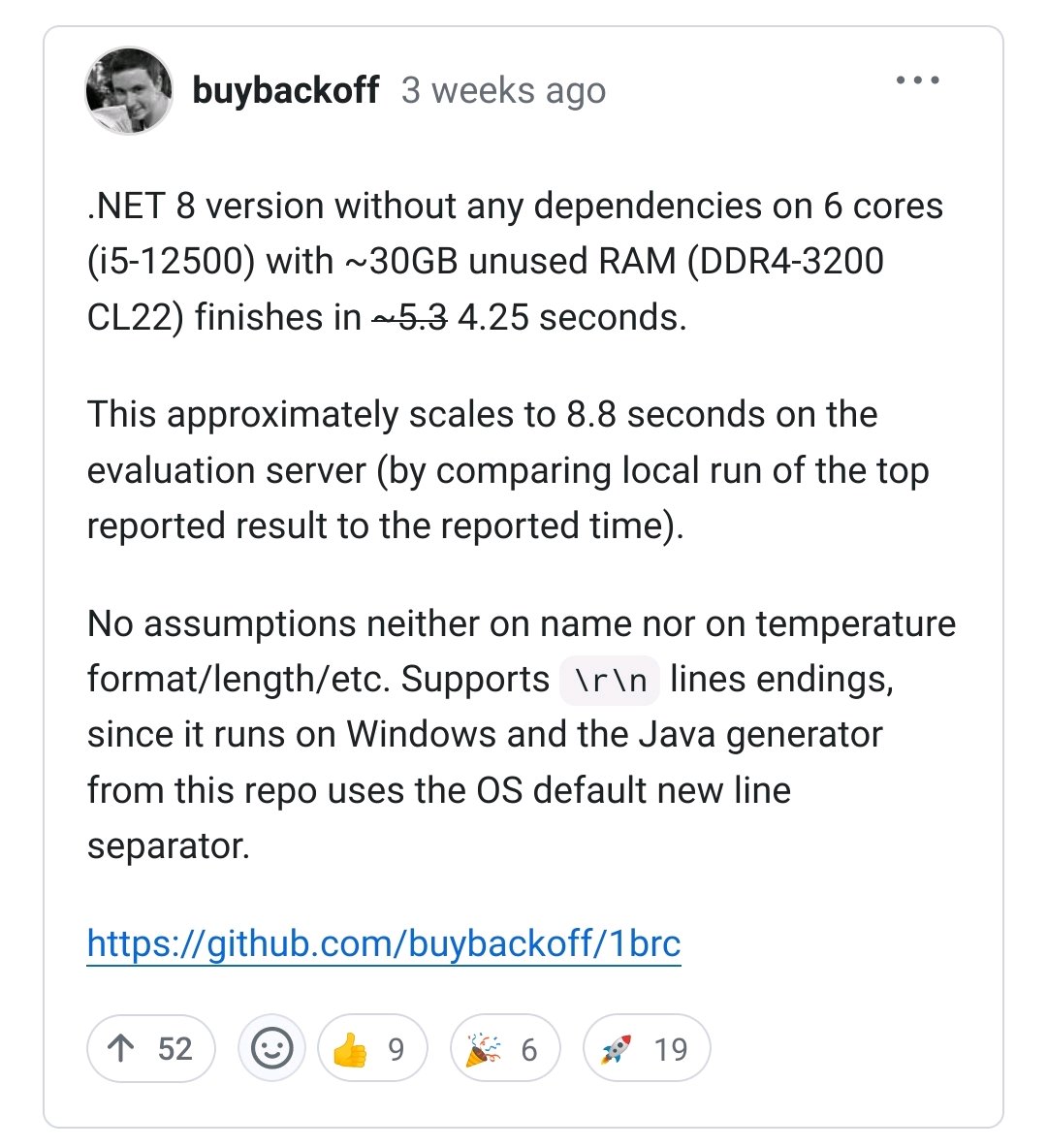Click the '(i5-12500)' processor text

tap(171, 262)
